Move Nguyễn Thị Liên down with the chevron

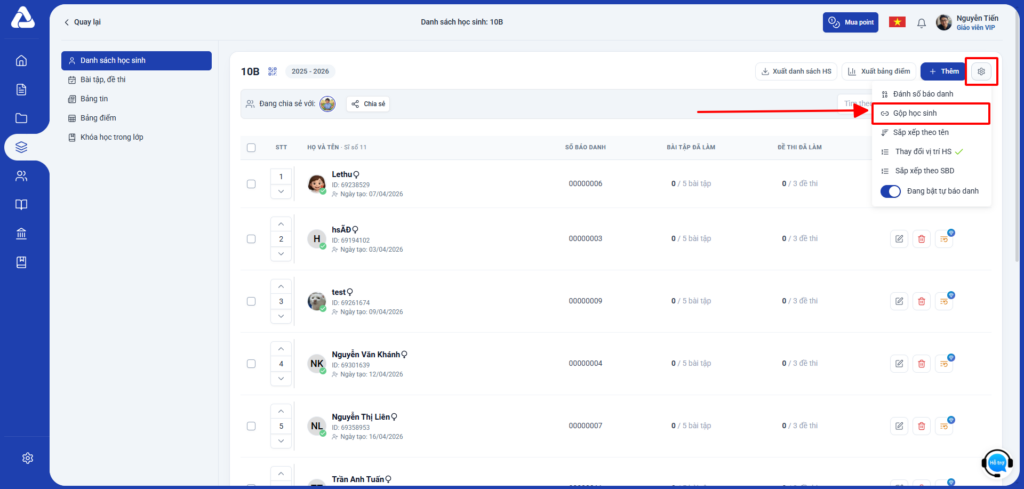pos(281,441)
